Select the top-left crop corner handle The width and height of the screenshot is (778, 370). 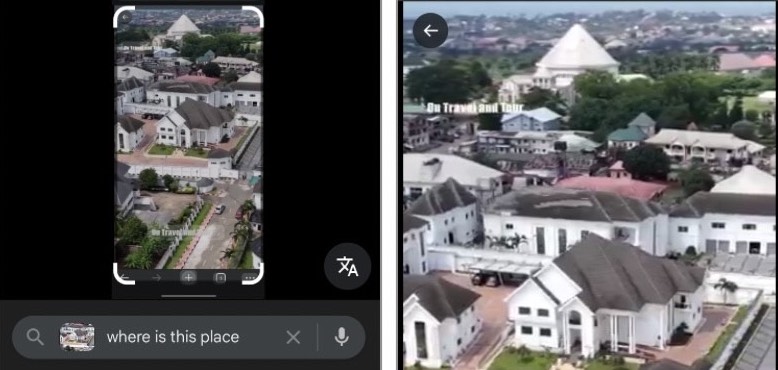123,16
